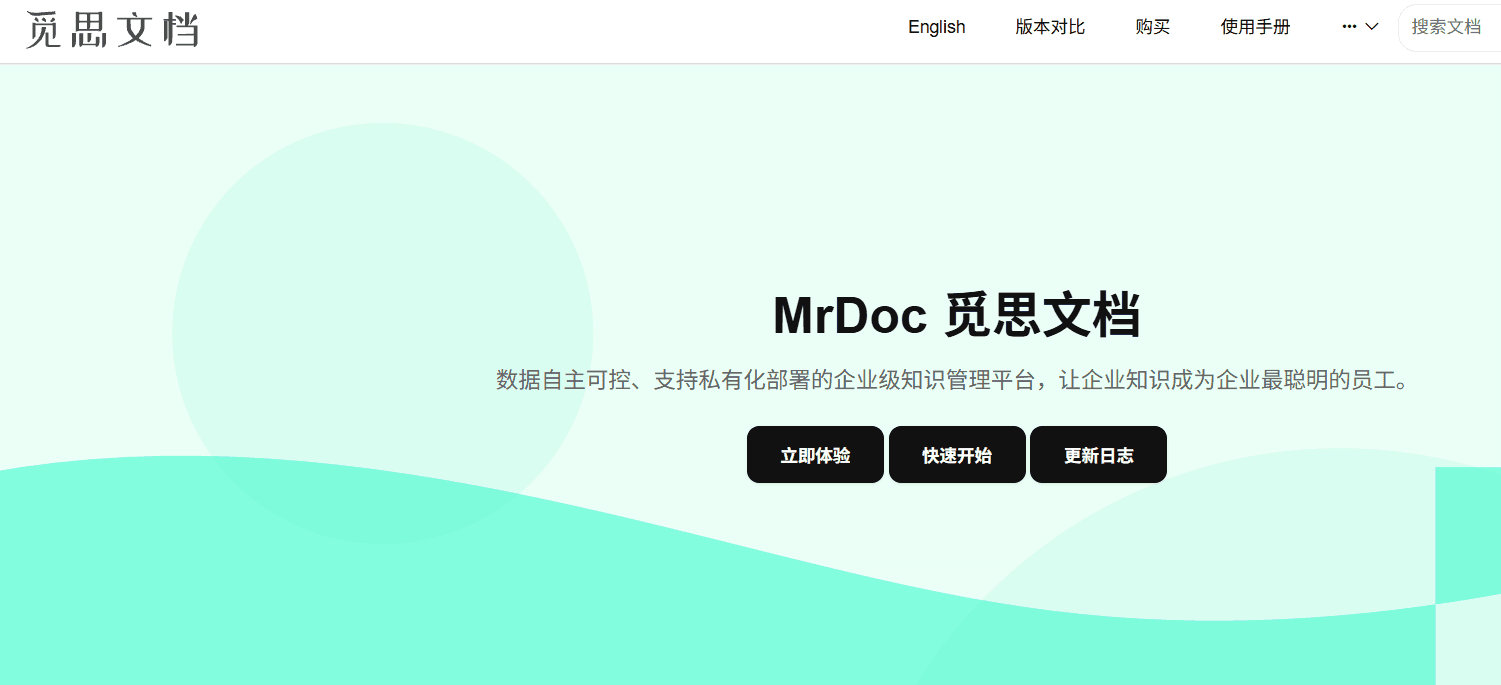Expand the ··· more menu dropdown
Screen dimensions: 1501x685
point(1360,27)
